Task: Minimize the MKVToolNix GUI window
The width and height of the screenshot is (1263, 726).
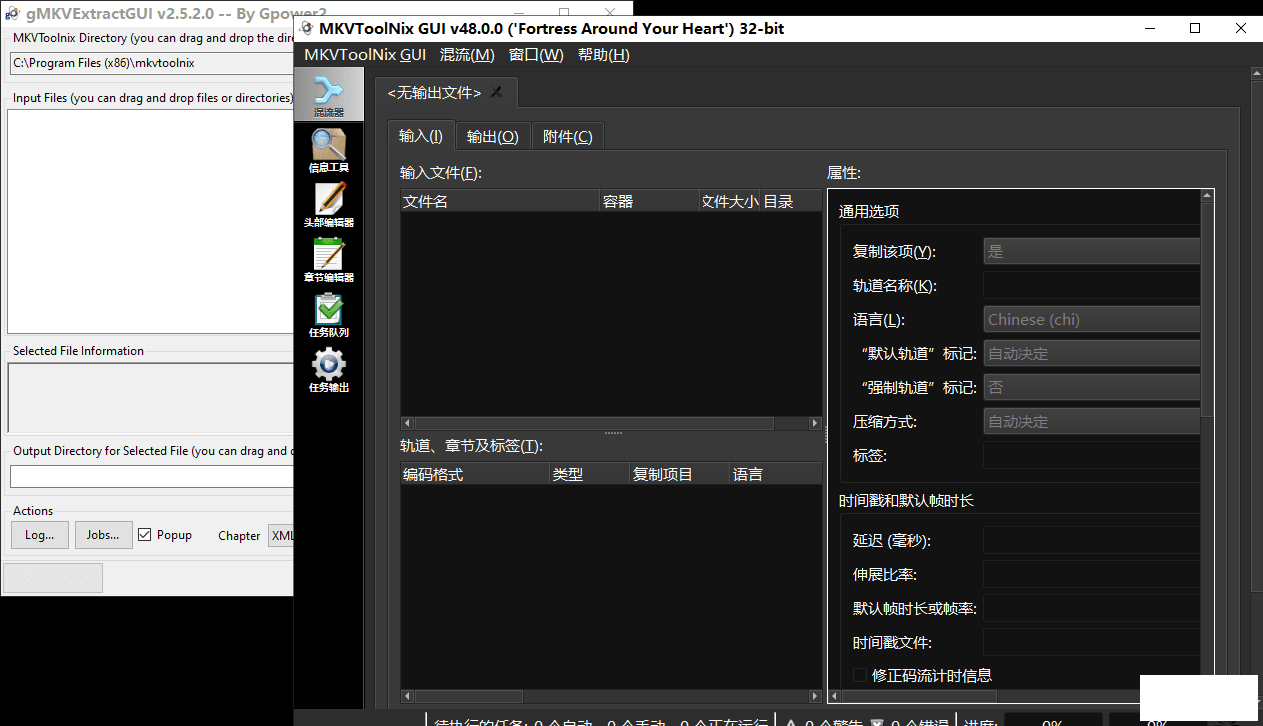Action: (x=1148, y=28)
